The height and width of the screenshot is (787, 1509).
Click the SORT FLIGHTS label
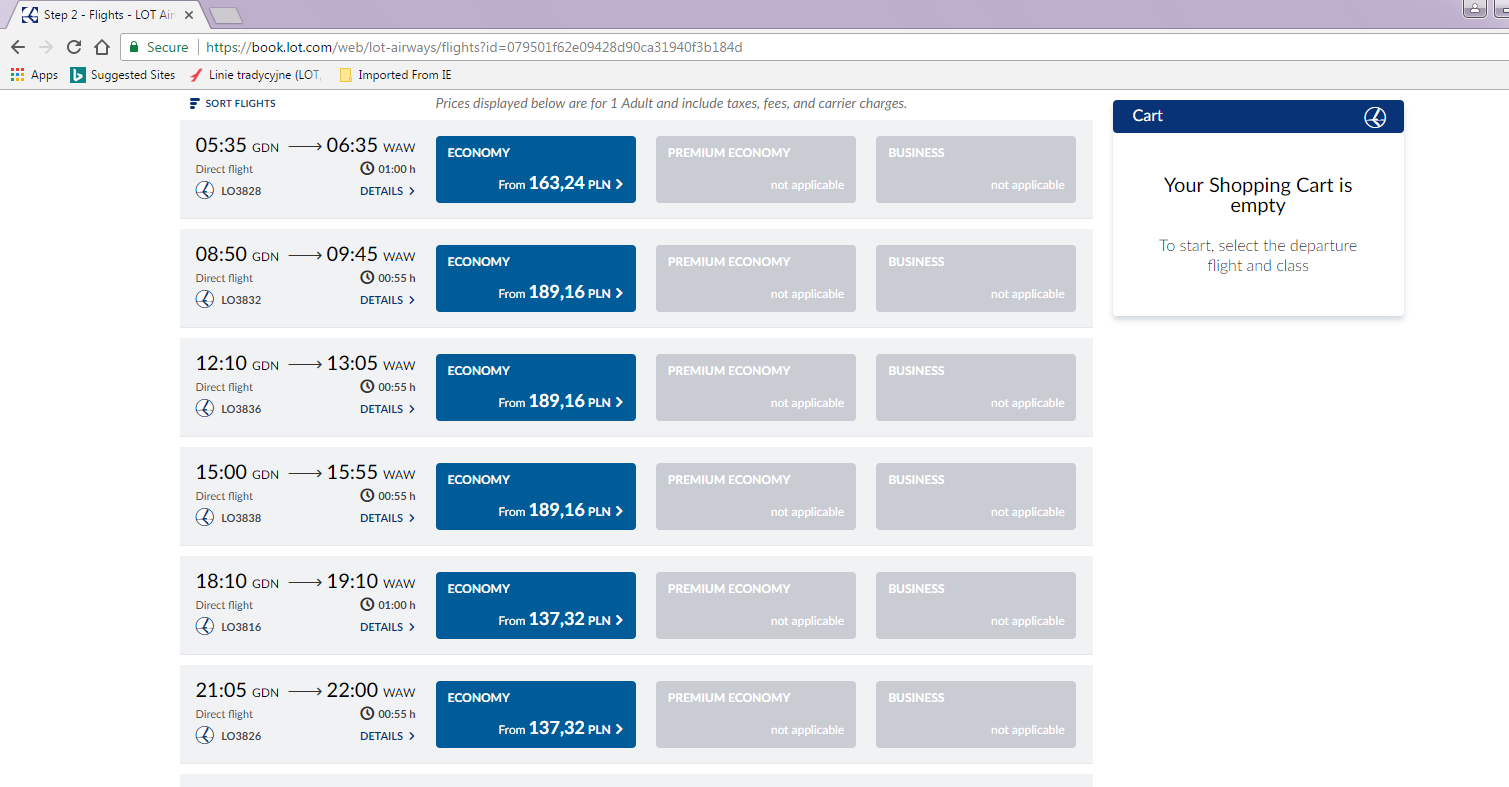coord(240,104)
